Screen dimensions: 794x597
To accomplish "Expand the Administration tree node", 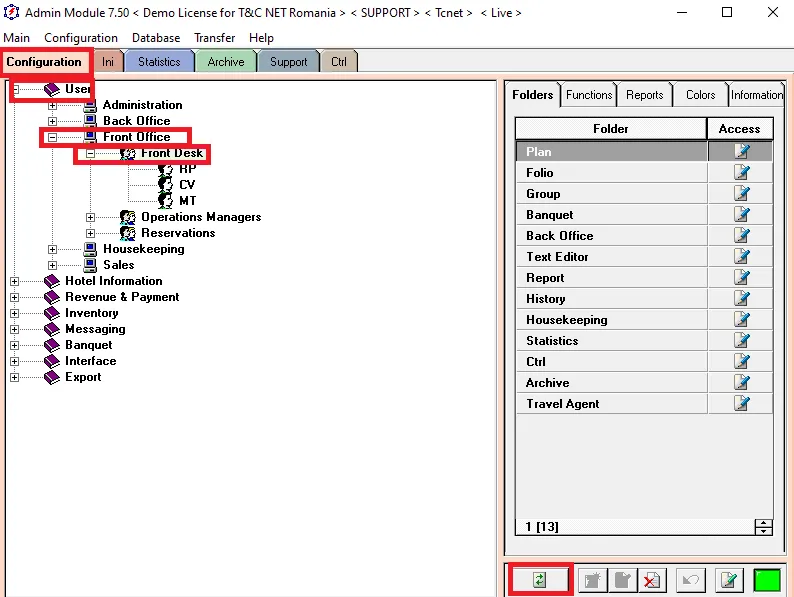I will 52,106.
